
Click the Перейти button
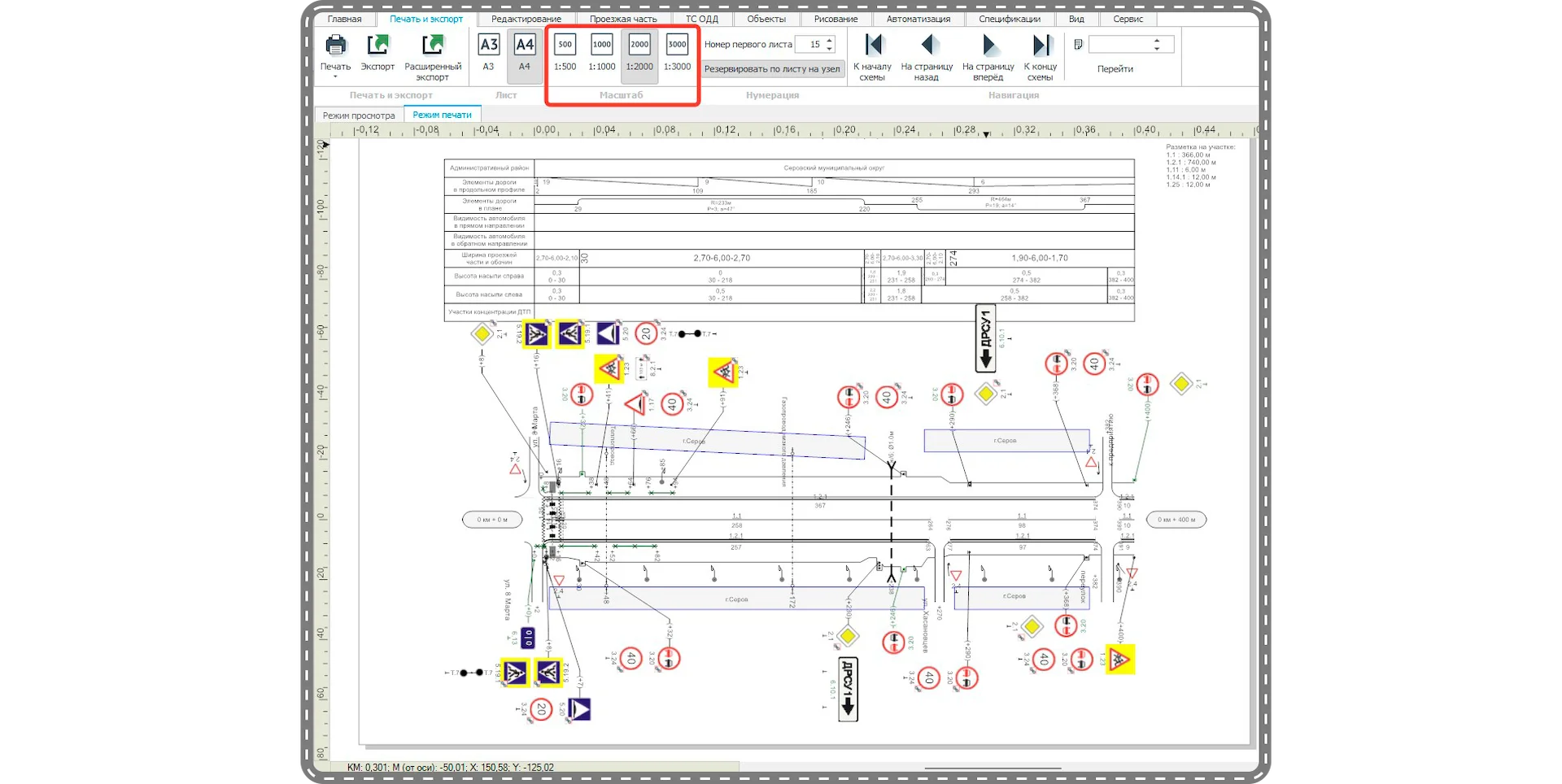click(x=1115, y=69)
